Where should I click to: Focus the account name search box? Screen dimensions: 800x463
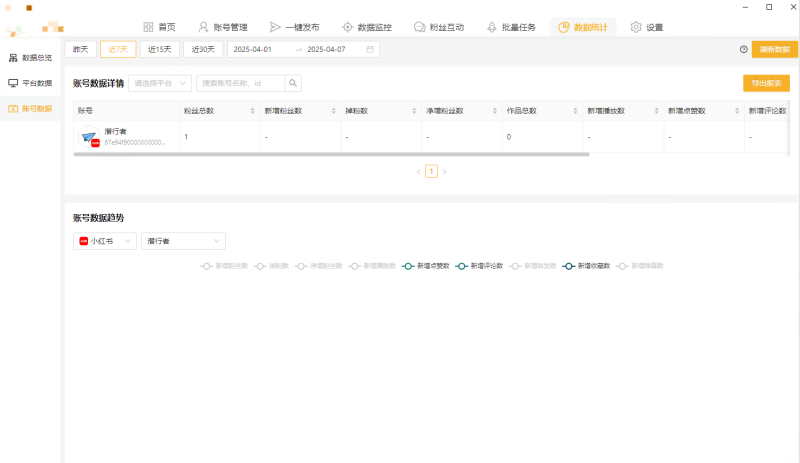click(x=240, y=83)
